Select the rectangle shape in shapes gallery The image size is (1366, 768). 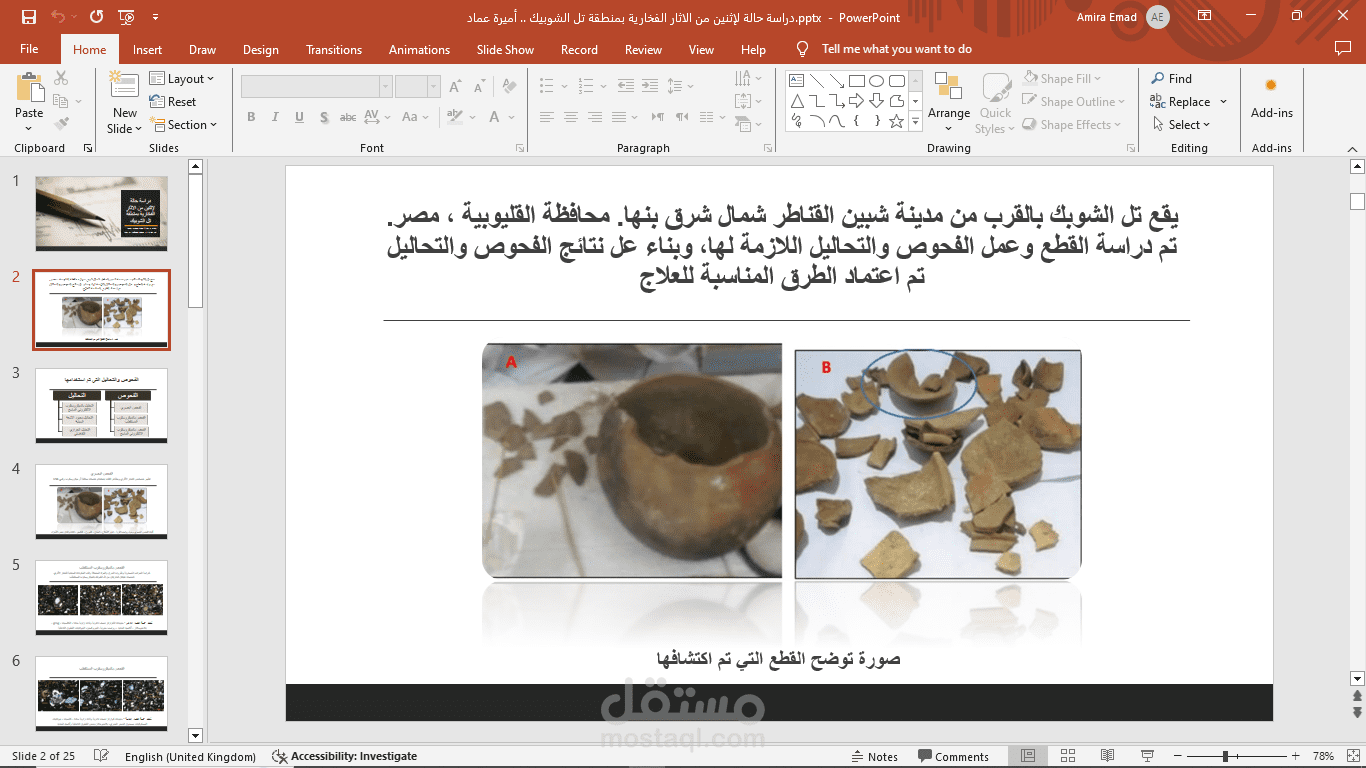click(857, 81)
